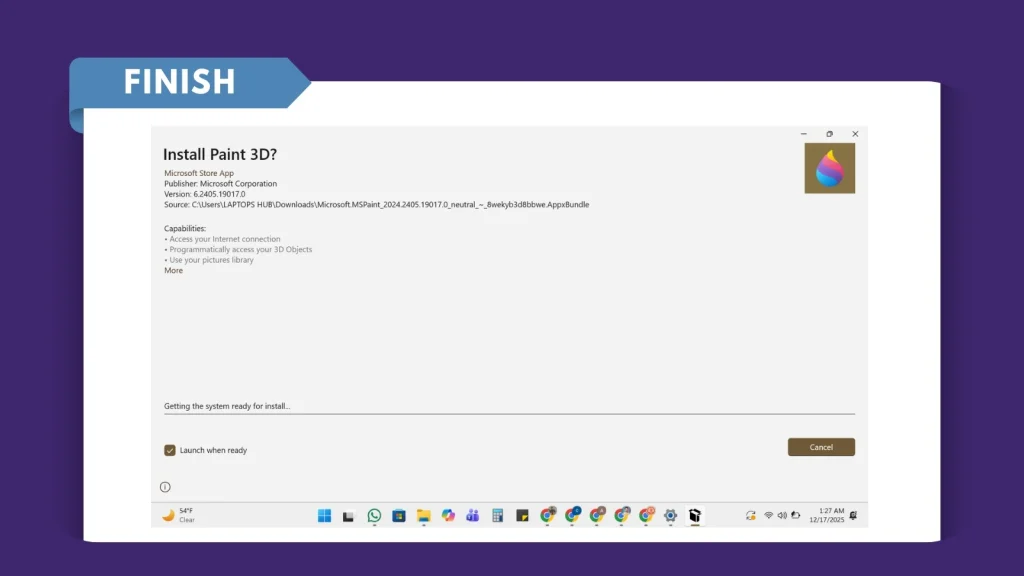The width and height of the screenshot is (1024, 576).
Task: Close the installer window
Action: click(x=855, y=134)
